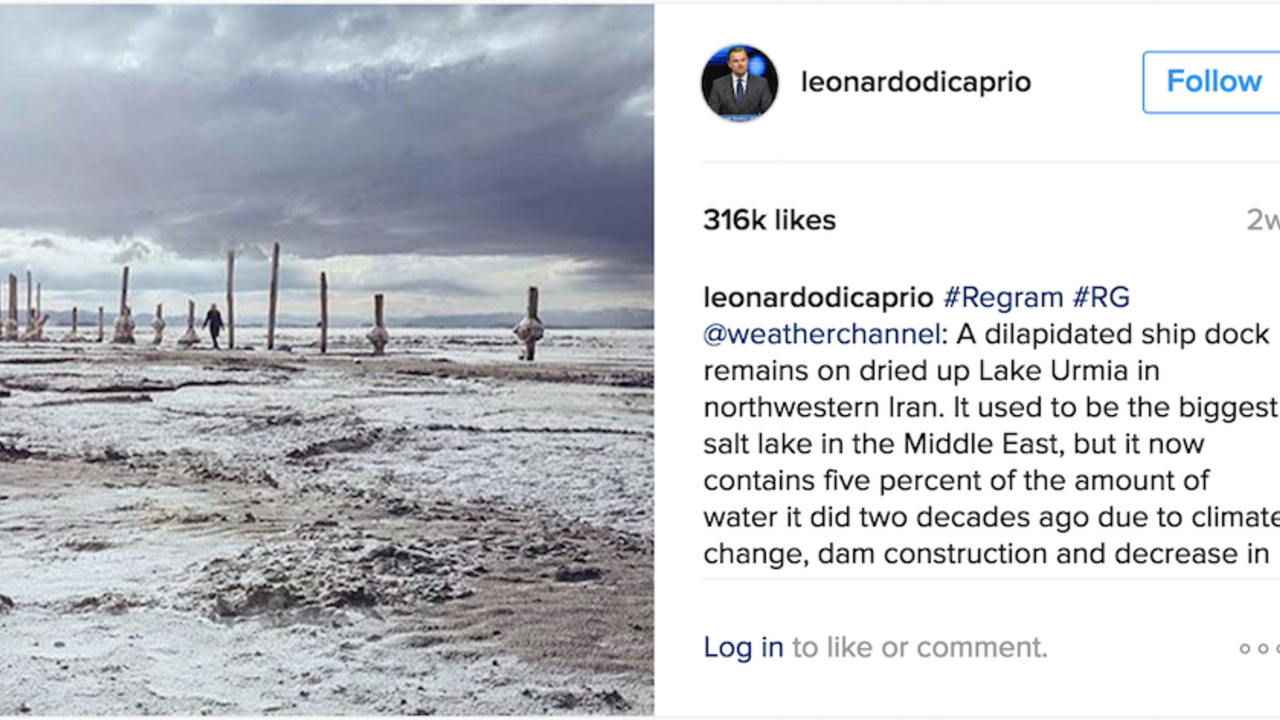Click the person walking in the photo

213,326
